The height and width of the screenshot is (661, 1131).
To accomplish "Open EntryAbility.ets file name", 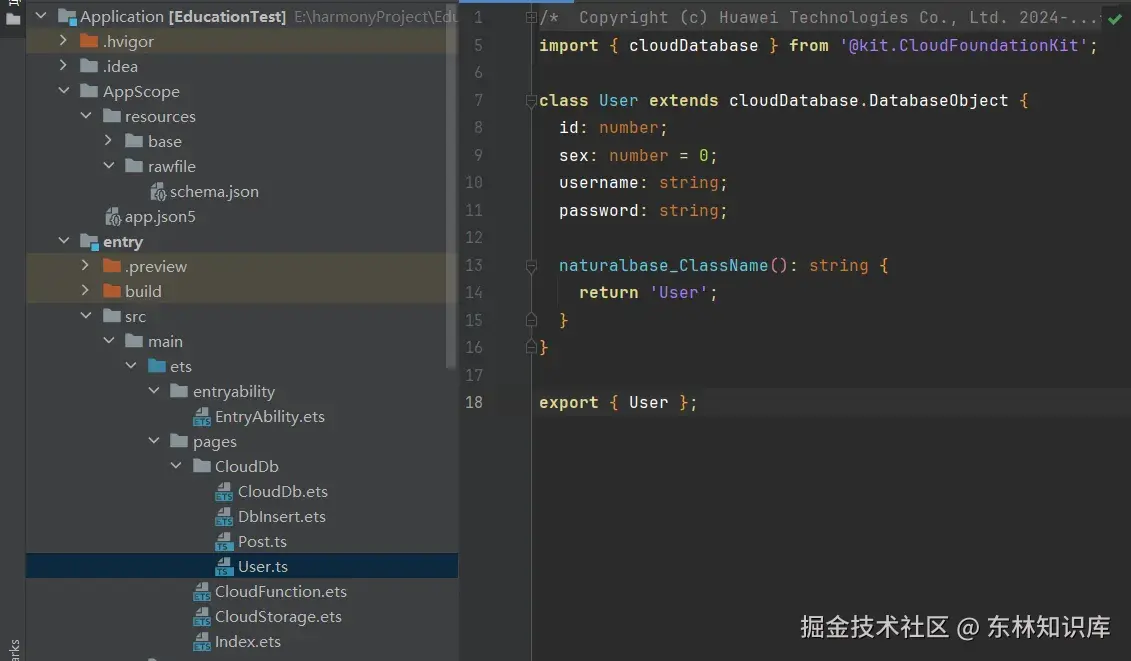I will coord(270,416).
